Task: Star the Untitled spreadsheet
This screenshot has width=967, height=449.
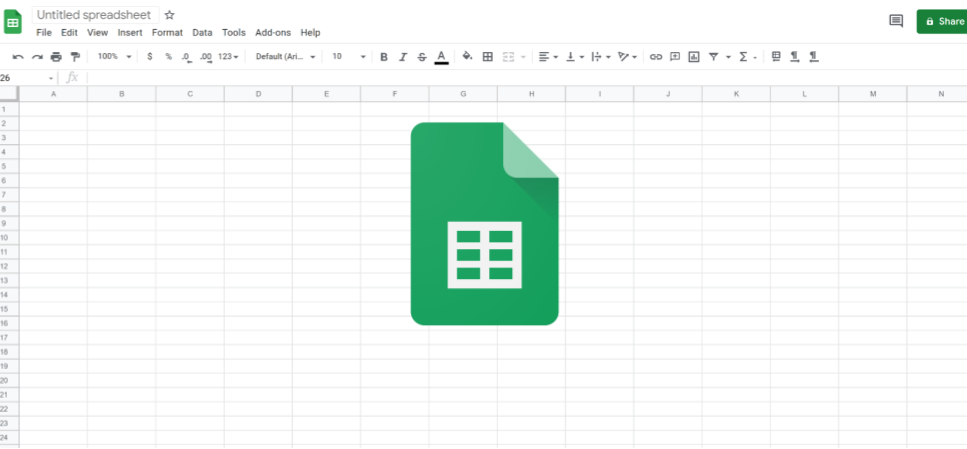Action: point(170,15)
